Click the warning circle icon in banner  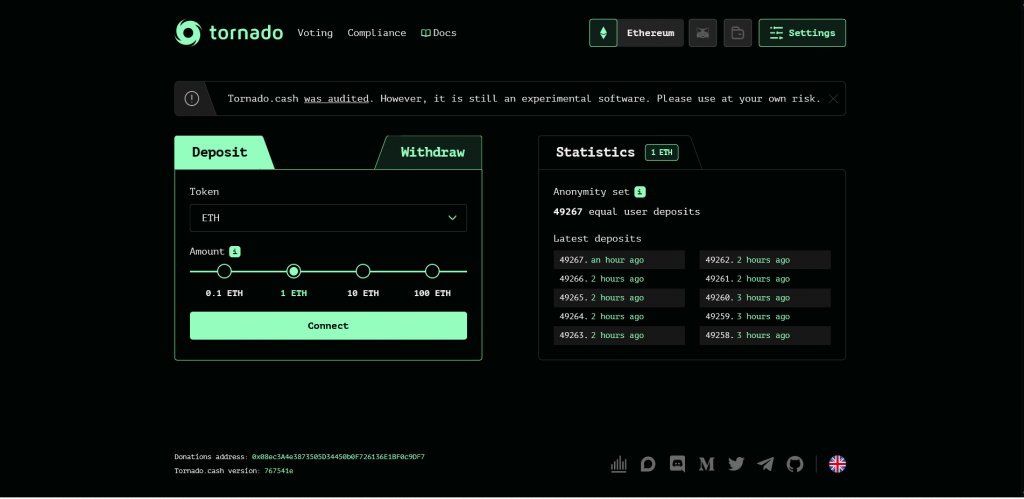(191, 99)
